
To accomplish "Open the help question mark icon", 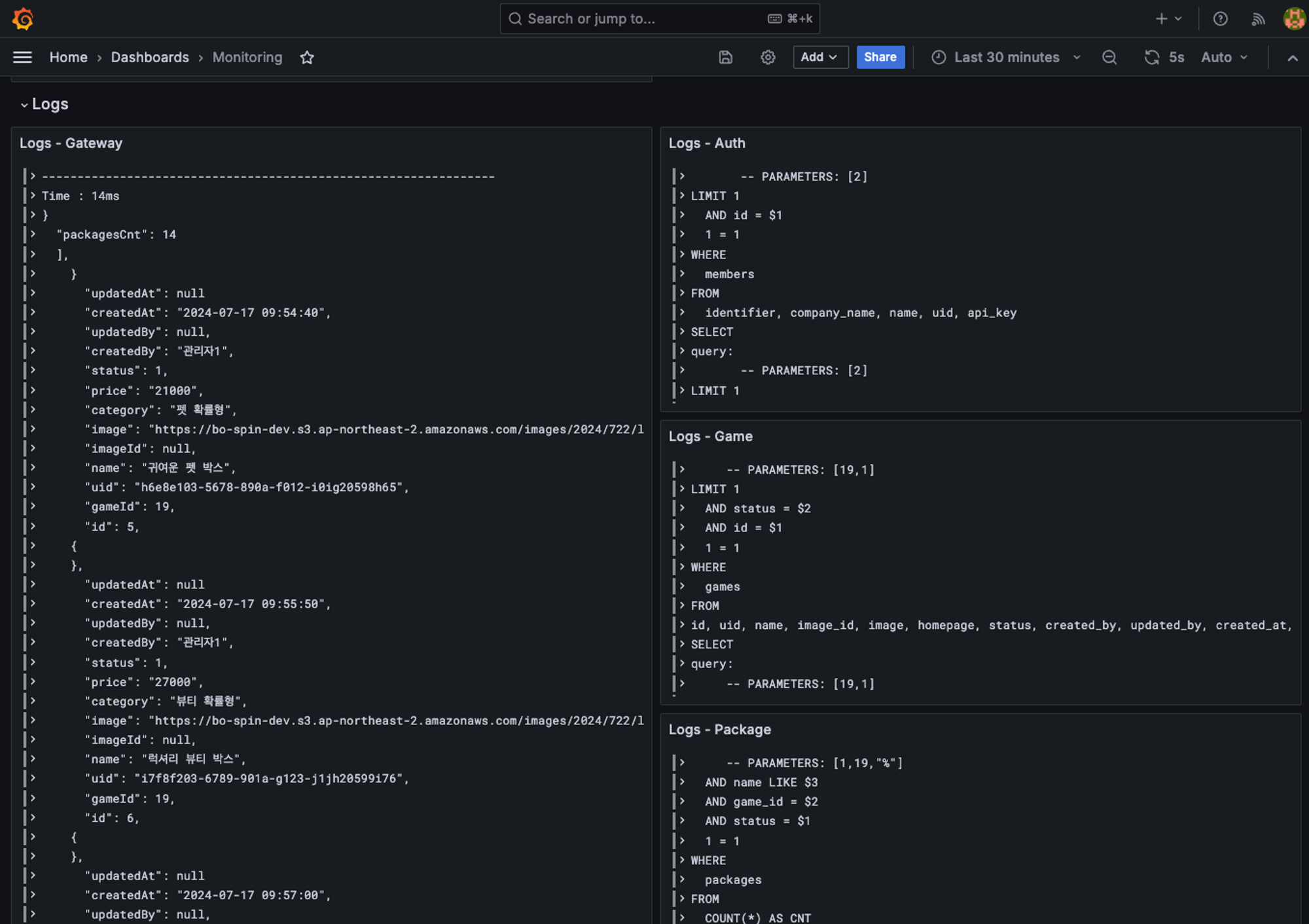I will click(x=1220, y=19).
